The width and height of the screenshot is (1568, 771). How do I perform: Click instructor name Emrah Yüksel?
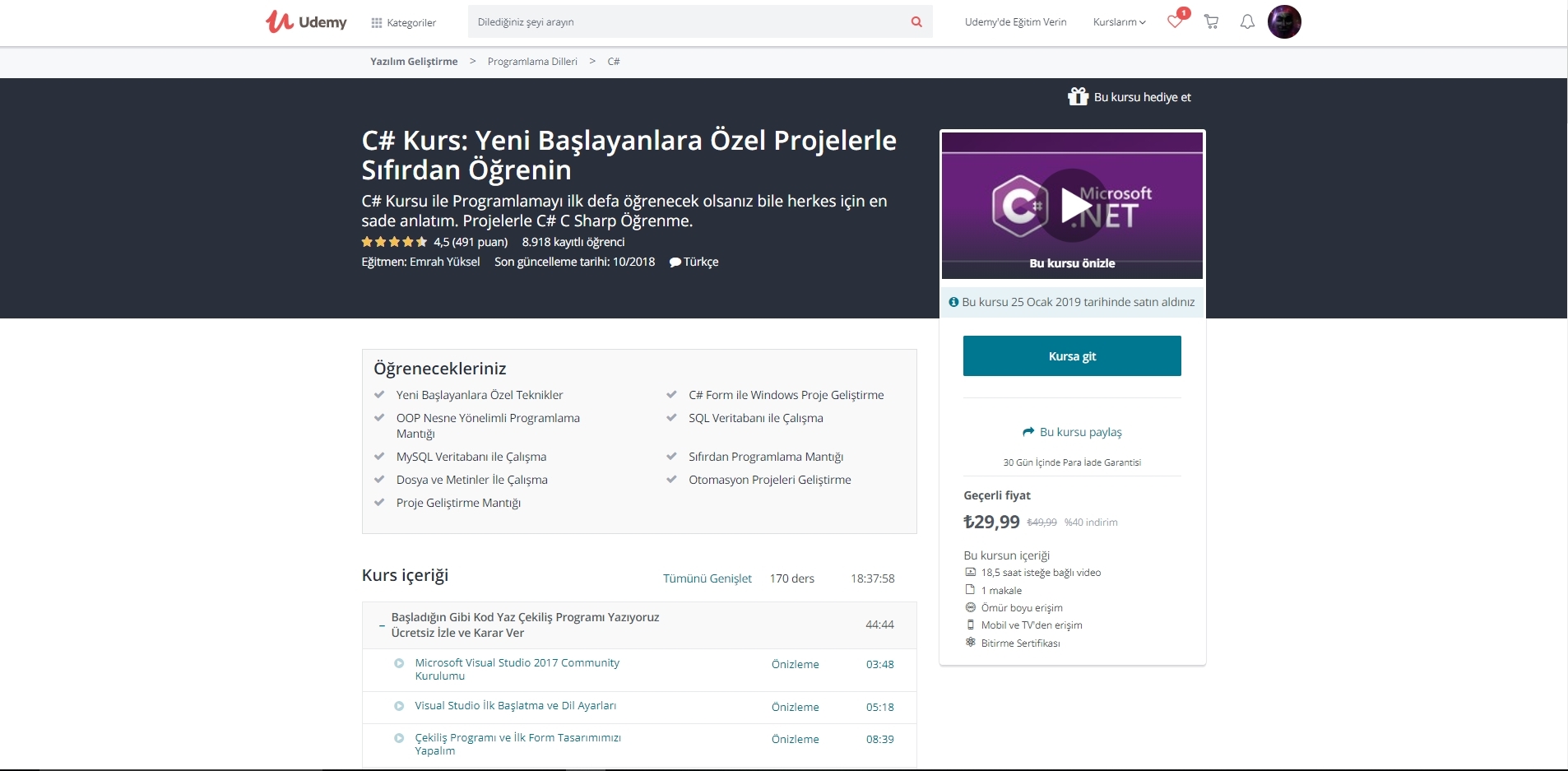(x=445, y=262)
